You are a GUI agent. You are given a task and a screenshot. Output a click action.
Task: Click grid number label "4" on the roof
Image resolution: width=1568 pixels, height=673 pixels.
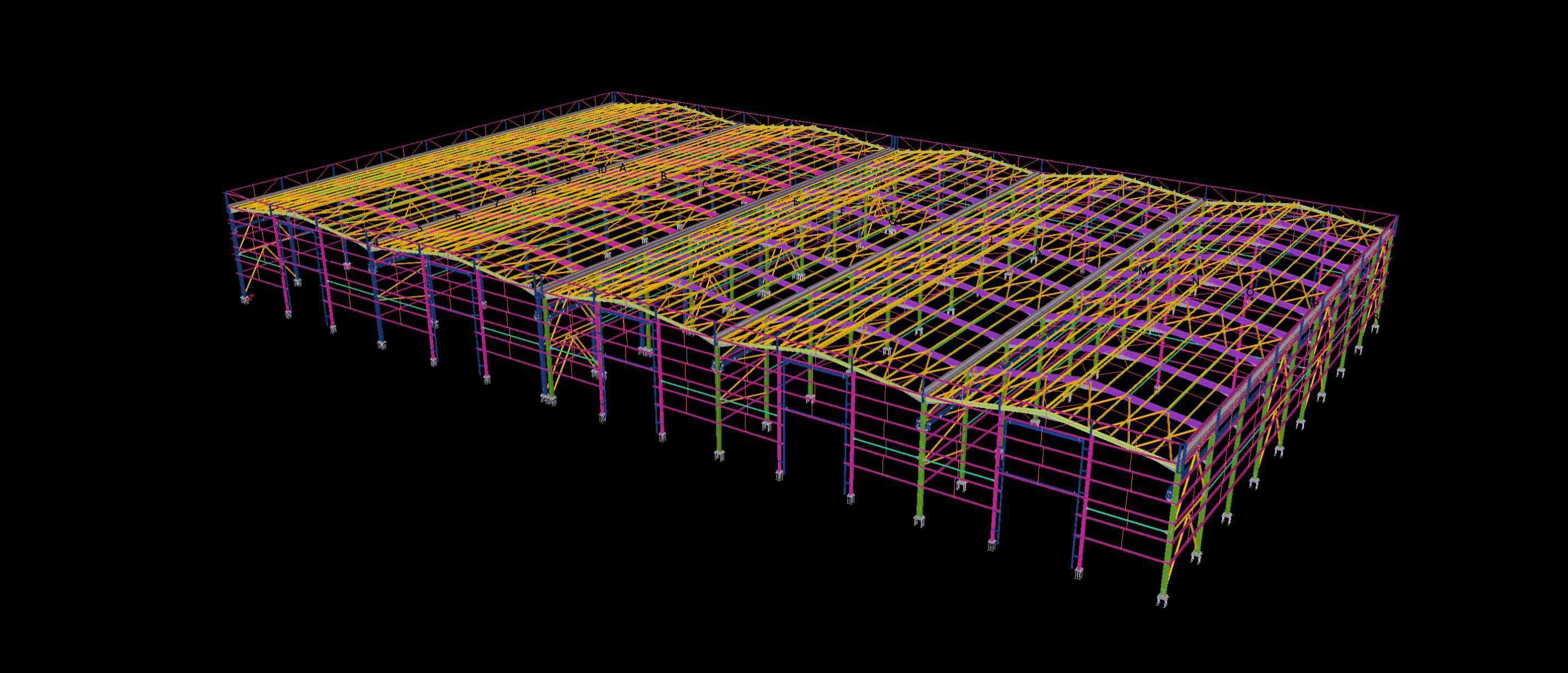pos(376,242)
